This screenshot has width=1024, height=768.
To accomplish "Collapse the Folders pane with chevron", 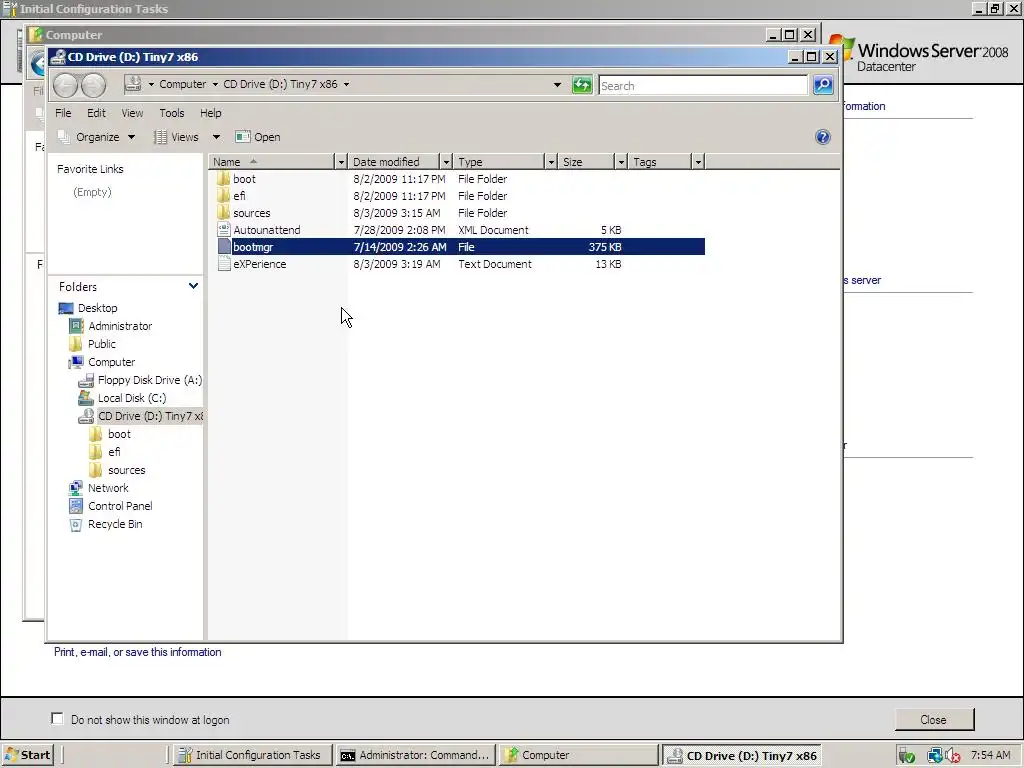I will (x=193, y=286).
